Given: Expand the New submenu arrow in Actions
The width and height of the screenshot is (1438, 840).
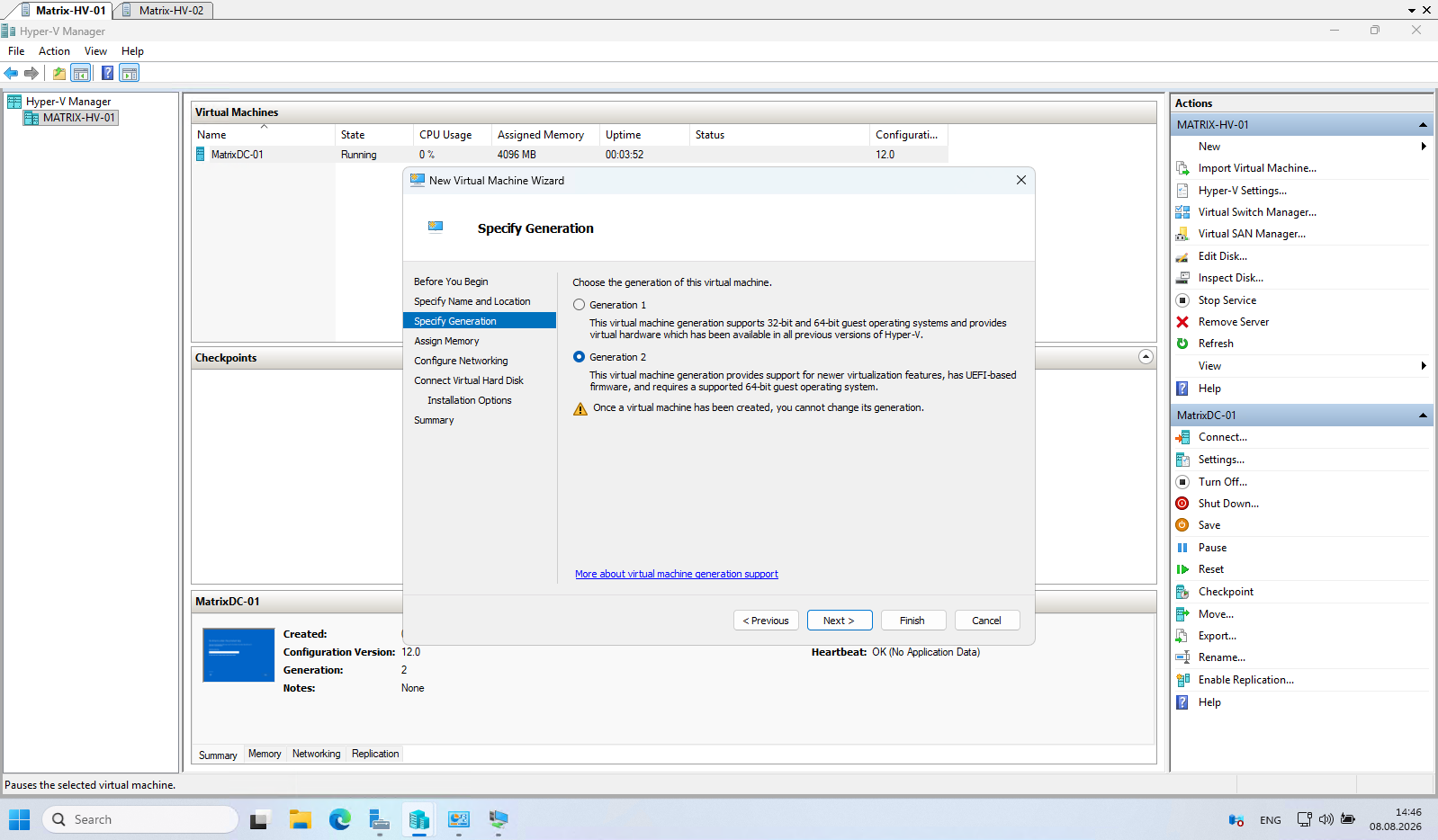Looking at the screenshot, I should point(1424,147).
